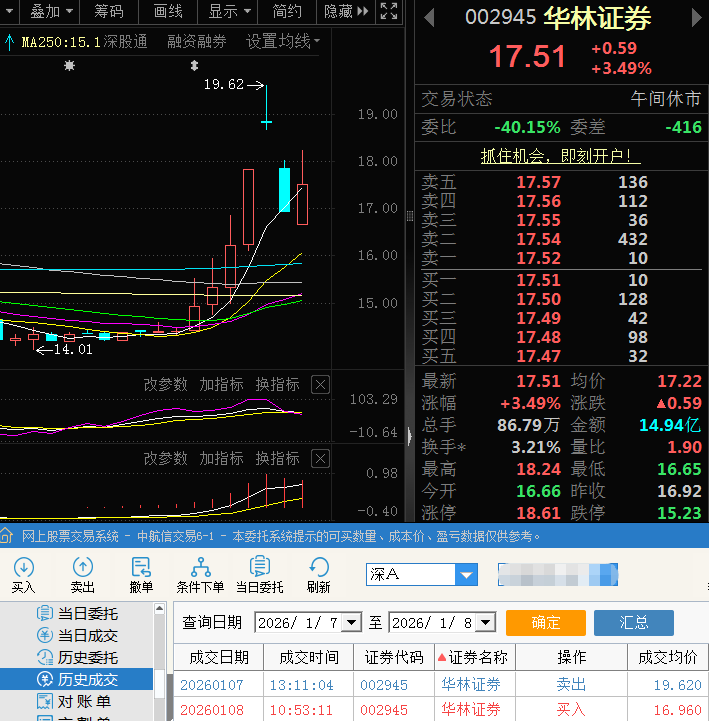
Task: Select 当日委托 in the sidebar tree
Action: point(78,613)
